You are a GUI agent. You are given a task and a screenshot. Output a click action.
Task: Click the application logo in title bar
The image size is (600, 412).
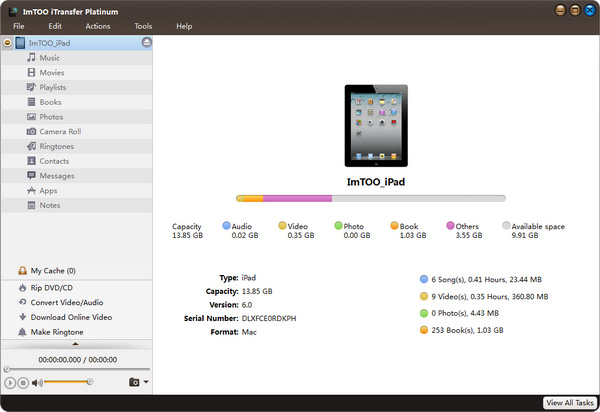click(13, 11)
